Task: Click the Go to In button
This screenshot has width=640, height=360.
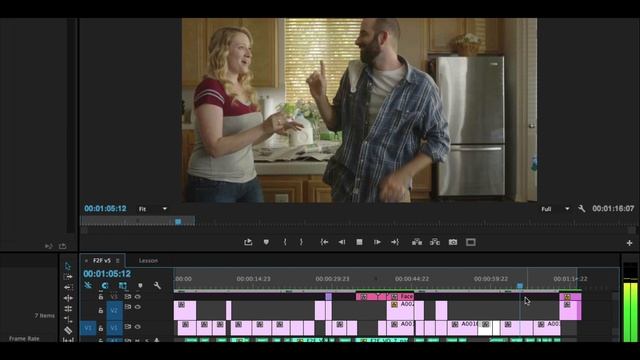Action: point(324,242)
